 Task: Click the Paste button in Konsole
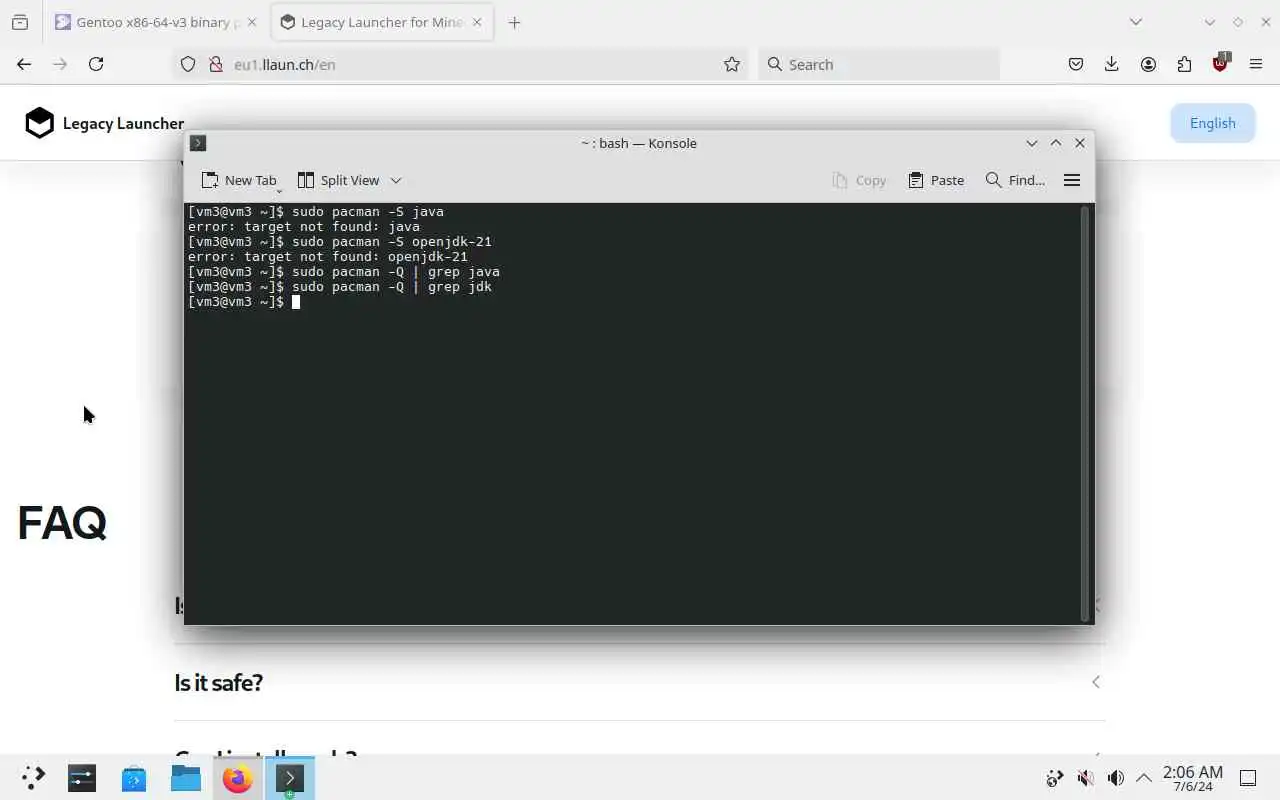tap(936, 180)
